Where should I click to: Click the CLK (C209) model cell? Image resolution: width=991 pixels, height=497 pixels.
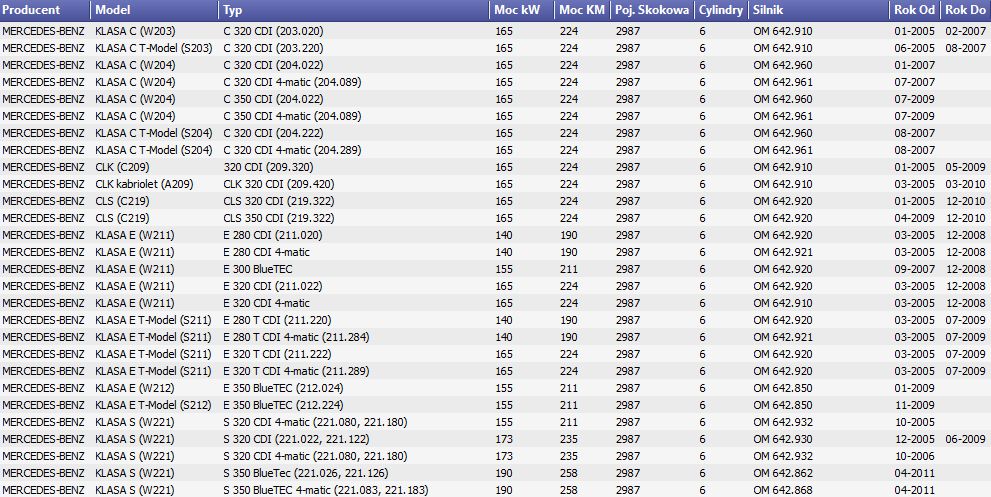click(123, 168)
